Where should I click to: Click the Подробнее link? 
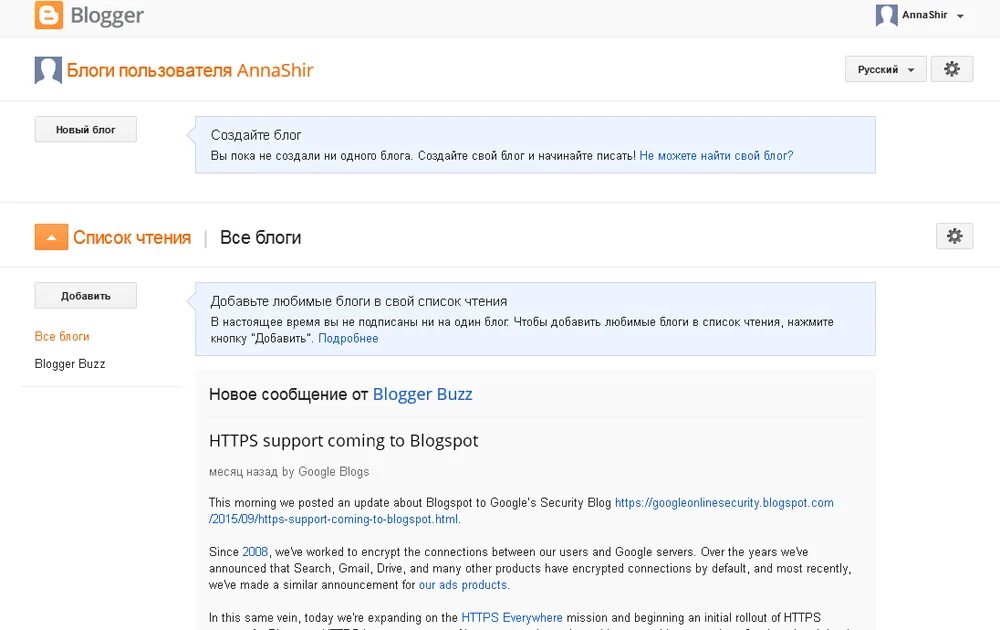coord(348,339)
